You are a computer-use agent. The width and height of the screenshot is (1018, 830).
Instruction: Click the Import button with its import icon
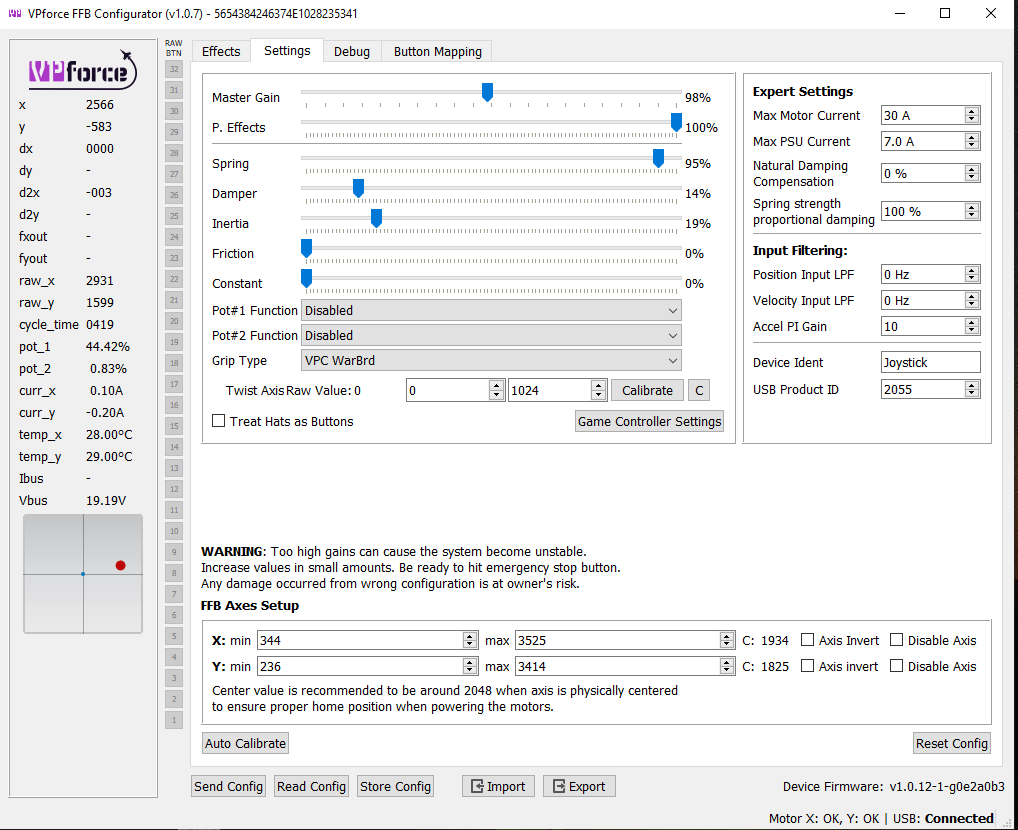point(497,786)
